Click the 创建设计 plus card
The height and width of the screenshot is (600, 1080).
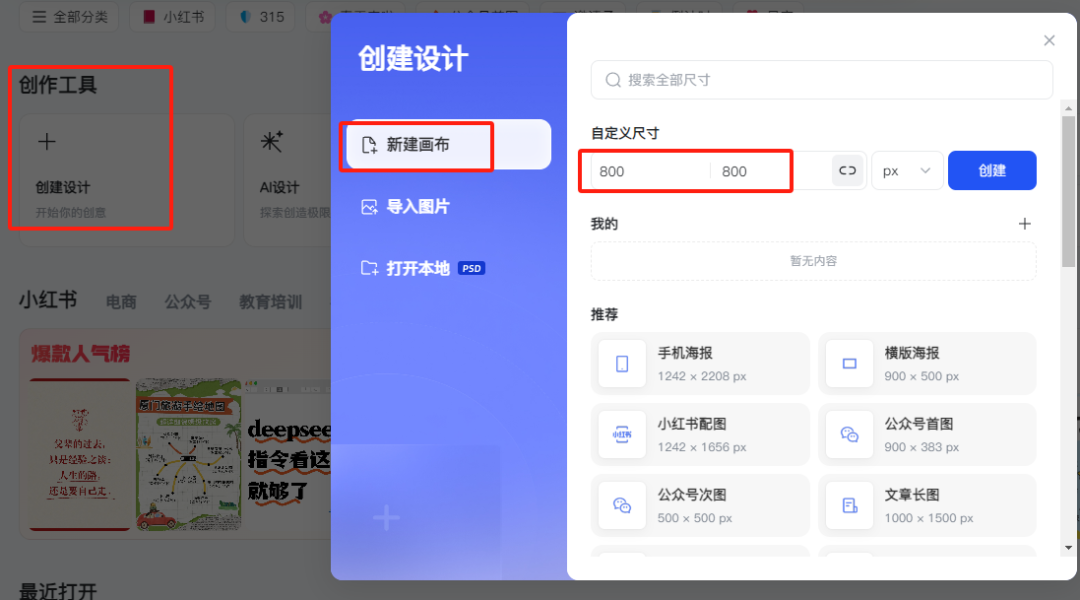(x=125, y=179)
